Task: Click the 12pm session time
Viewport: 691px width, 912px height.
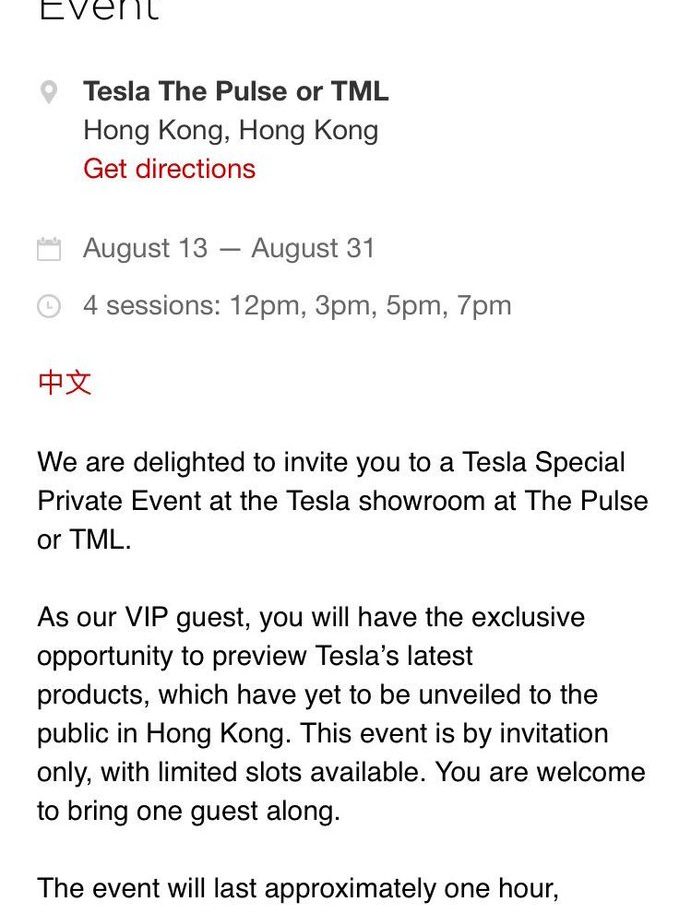Action: coord(265,306)
